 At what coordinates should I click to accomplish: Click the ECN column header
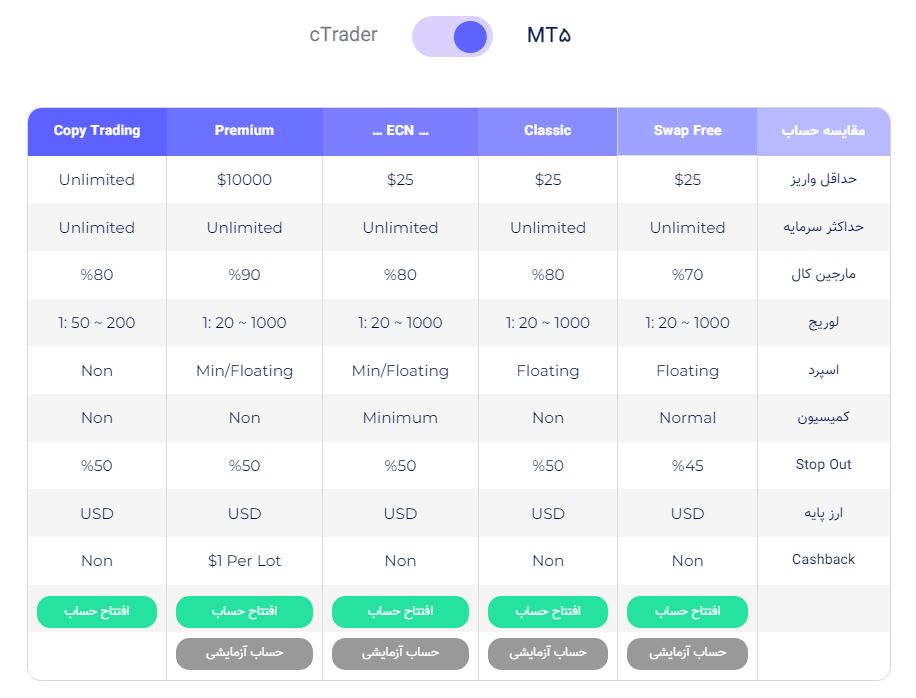pos(400,131)
